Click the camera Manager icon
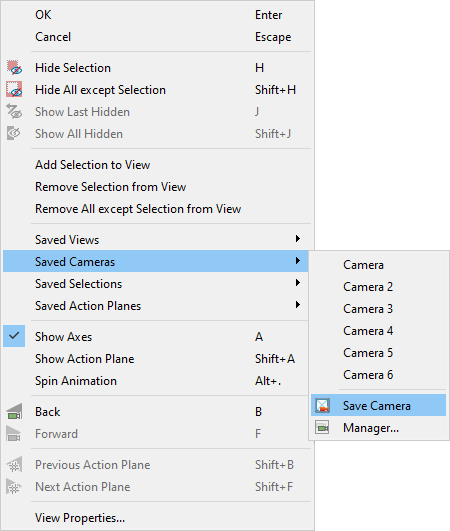450x531 pixels. [322, 428]
